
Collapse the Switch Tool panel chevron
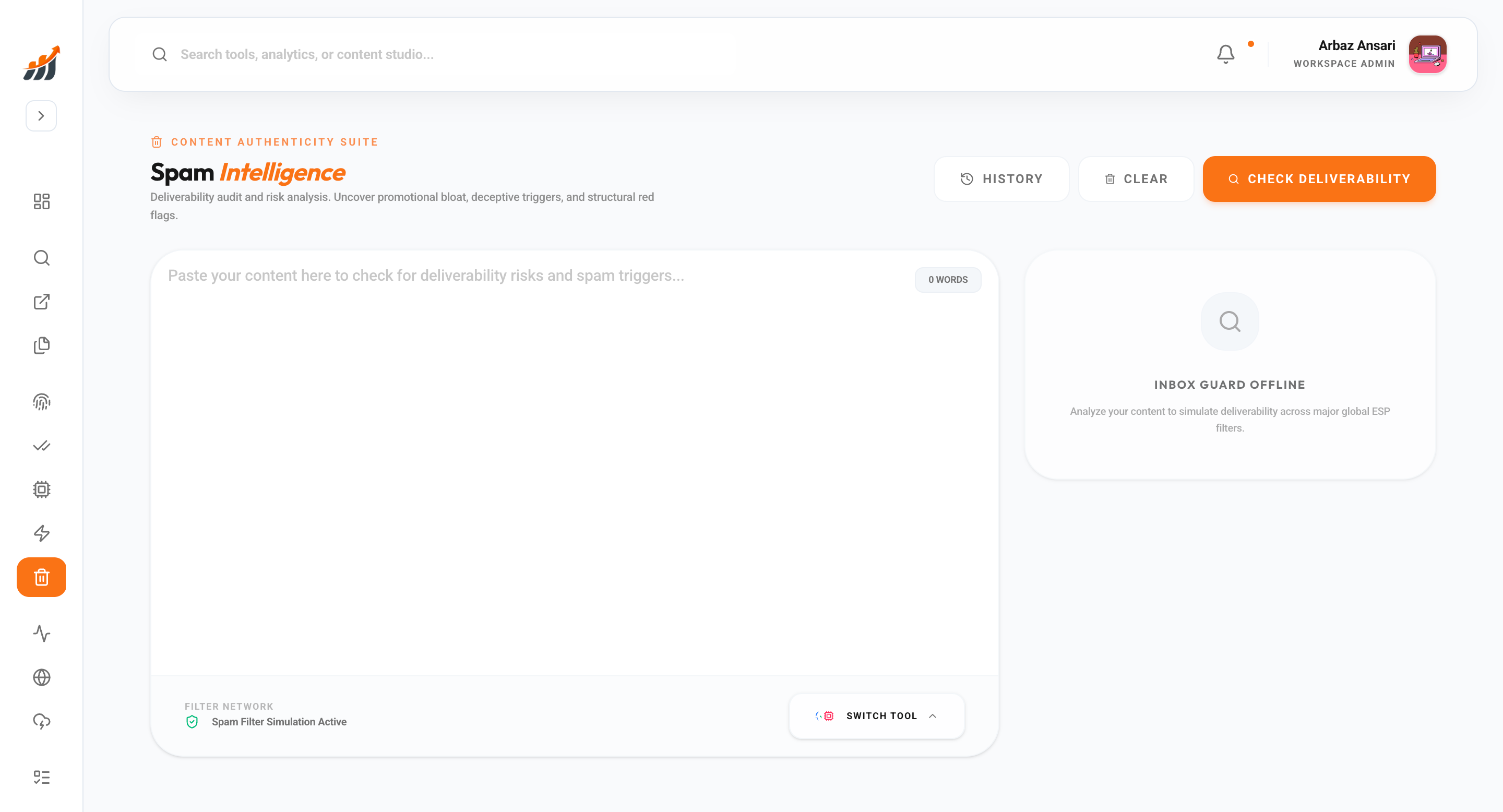tap(934, 716)
